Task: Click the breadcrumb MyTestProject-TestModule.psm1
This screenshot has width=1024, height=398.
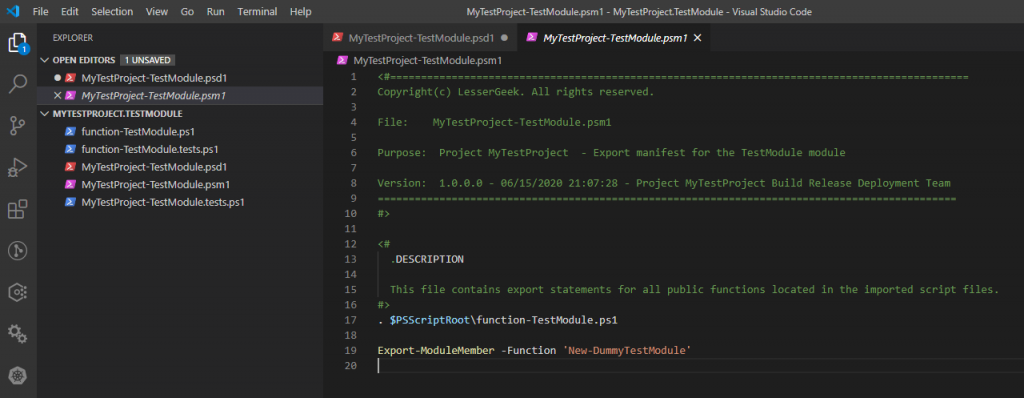Action: (x=427, y=61)
